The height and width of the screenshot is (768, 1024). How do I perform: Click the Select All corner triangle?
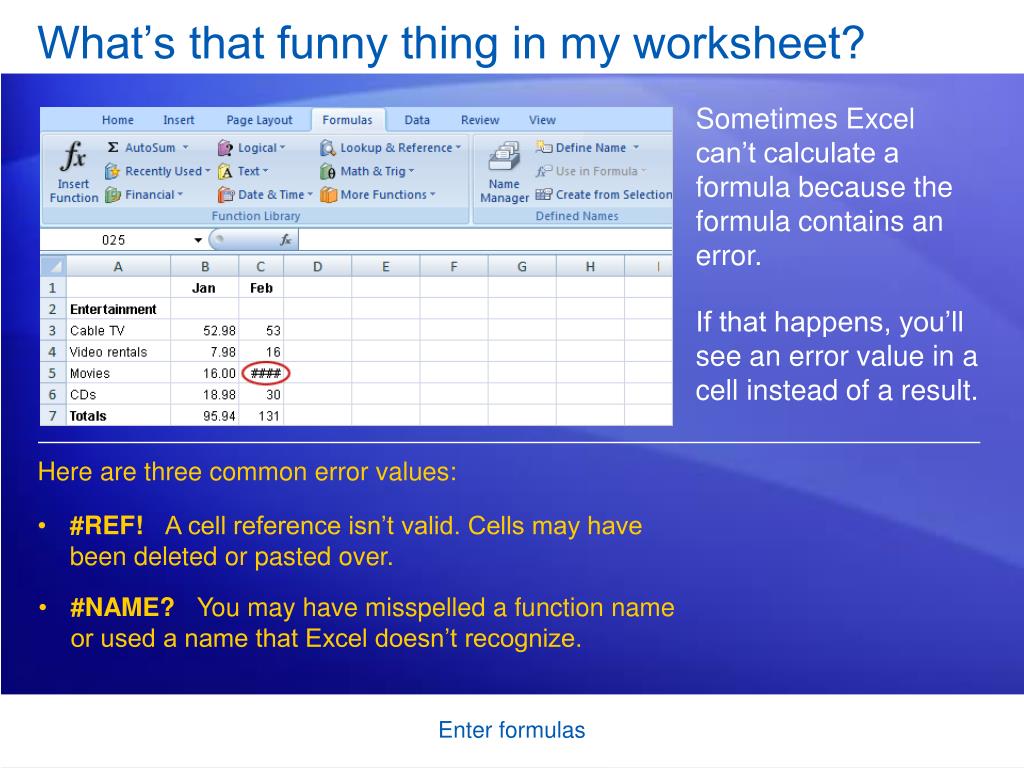pyautogui.click(x=54, y=266)
